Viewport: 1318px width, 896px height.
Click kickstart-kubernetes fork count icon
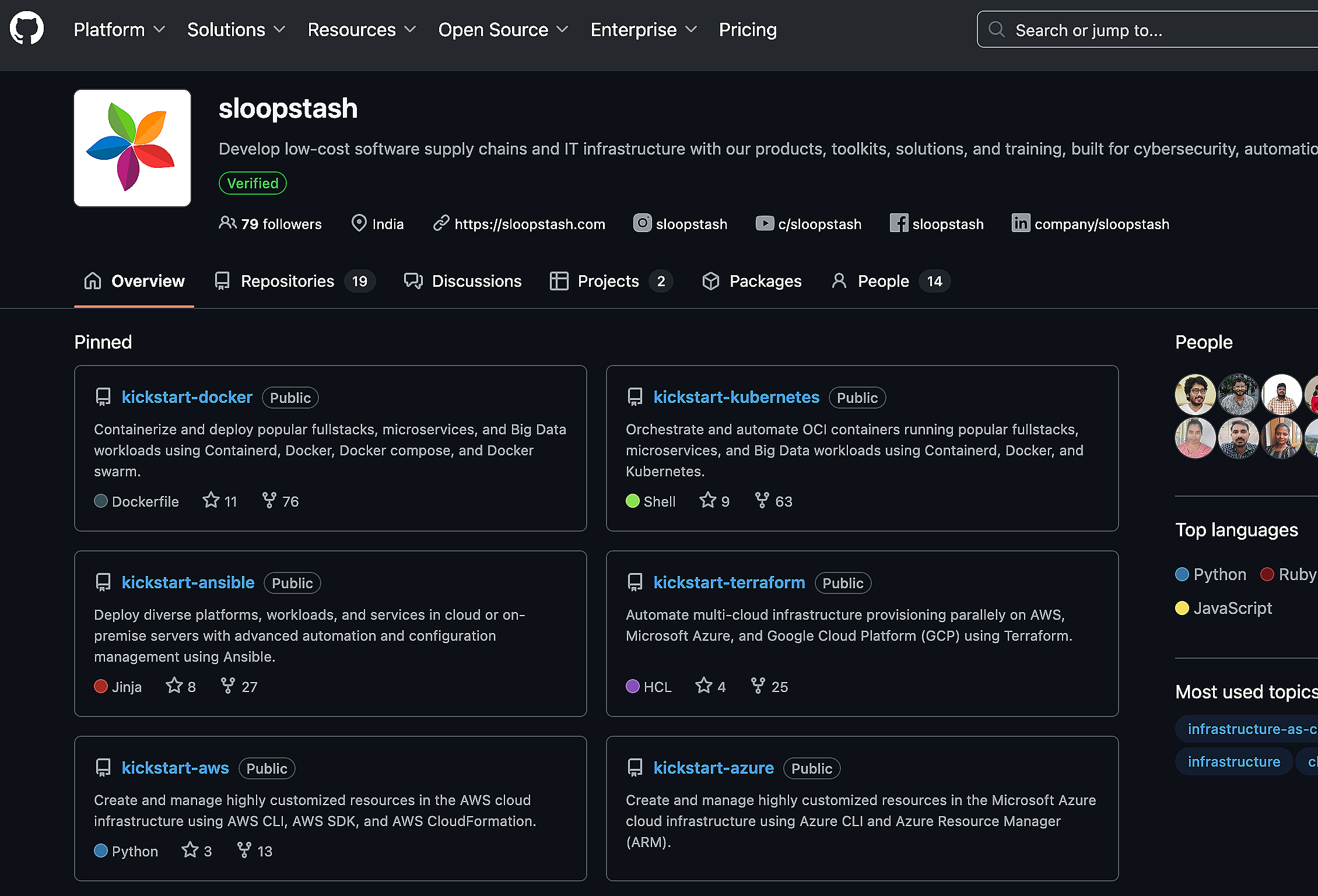pos(762,501)
